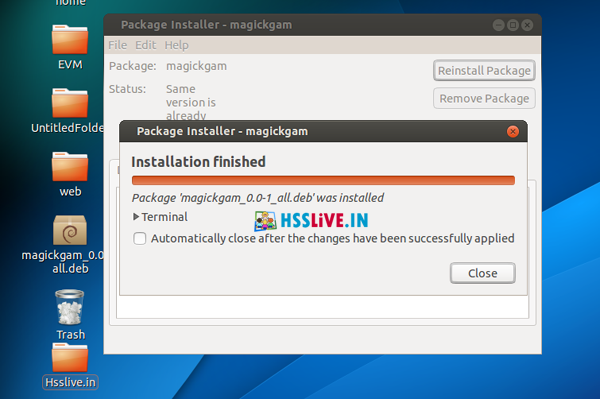
Task: Click the Close button in dialog
Action: coord(483,273)
